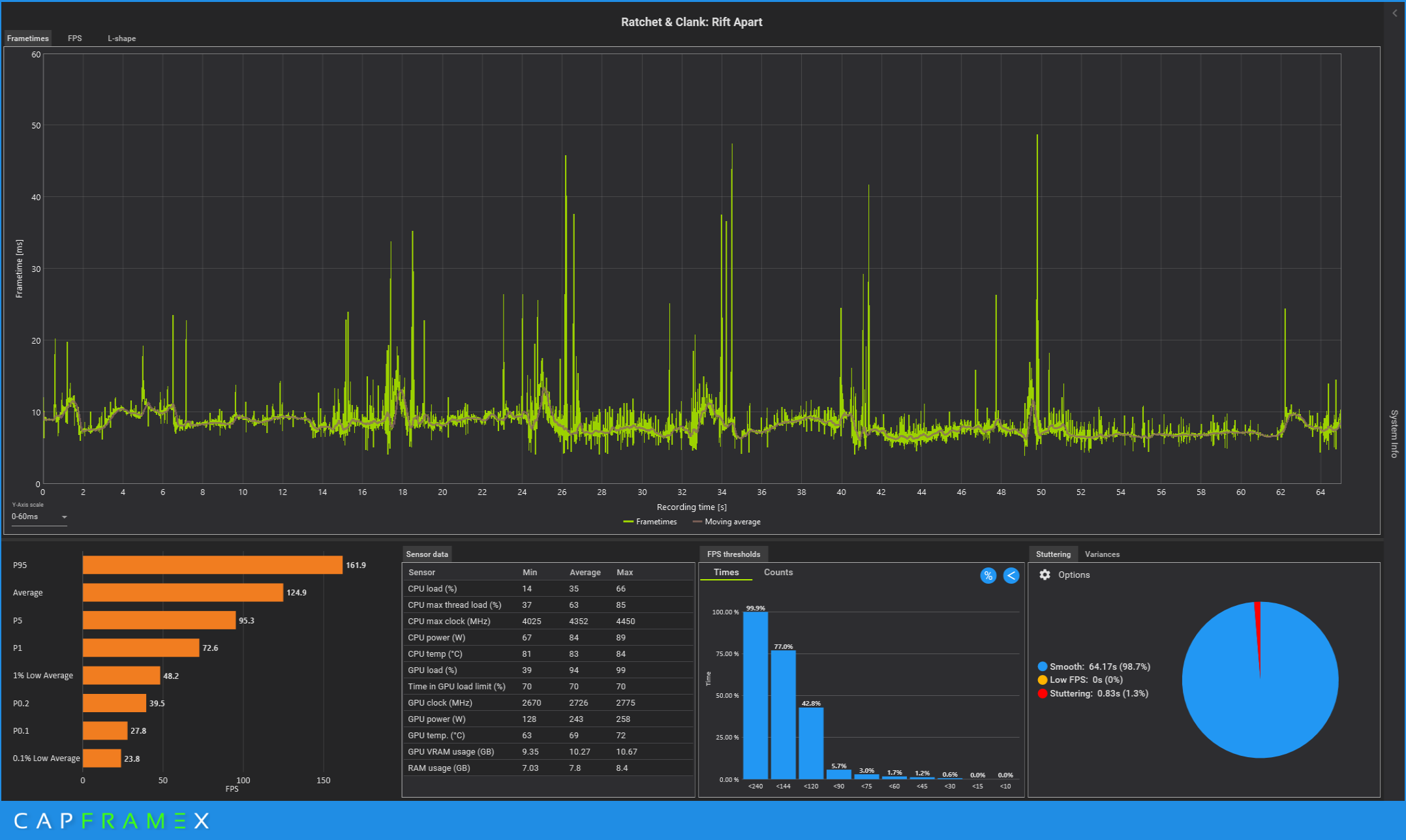Click the Options label in Stuttering panel
This screenshot has width=1406, height=840.
point(1073,575)
